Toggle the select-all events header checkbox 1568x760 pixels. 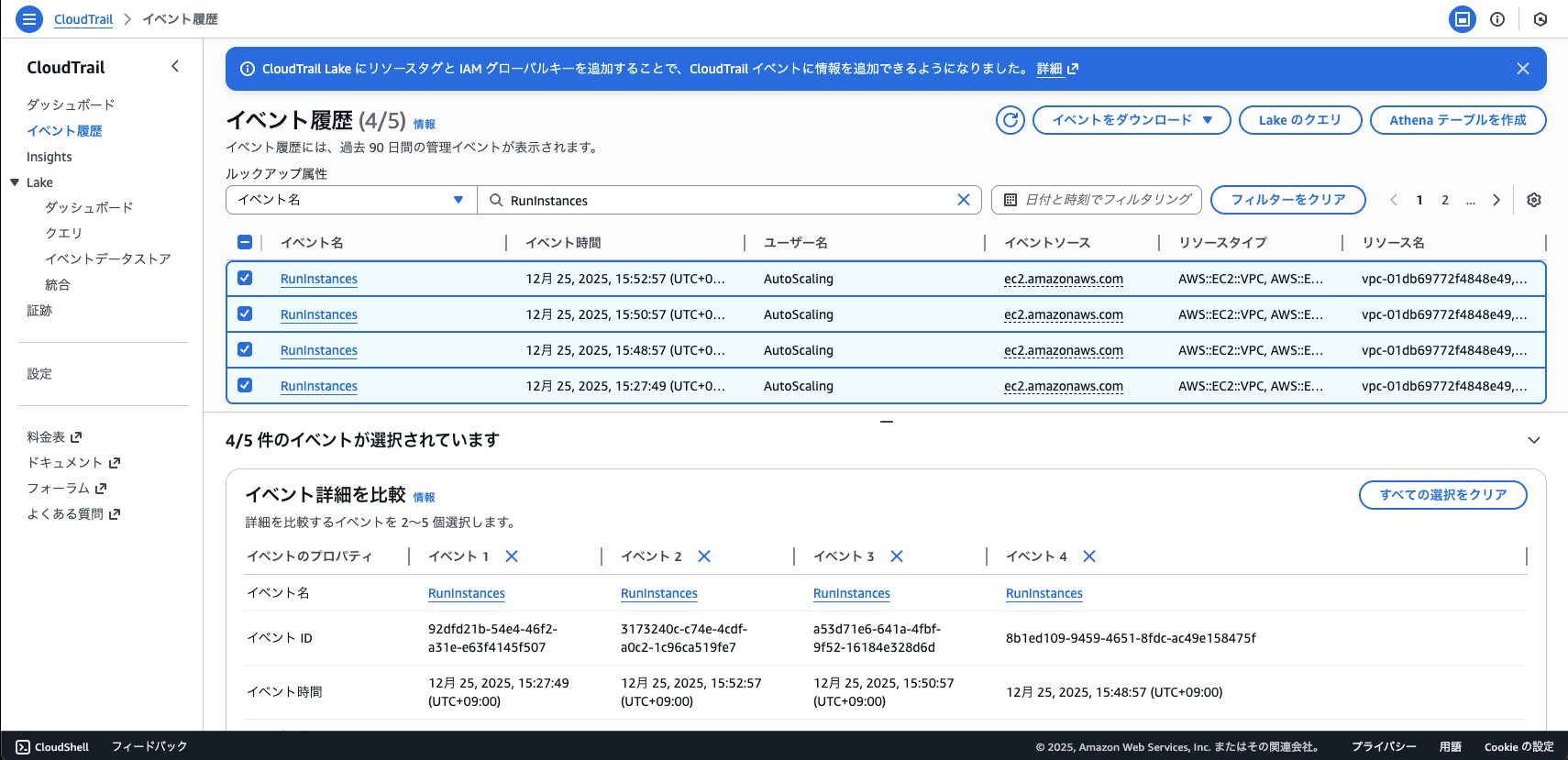pyautogui.click(x=245, y=242)
